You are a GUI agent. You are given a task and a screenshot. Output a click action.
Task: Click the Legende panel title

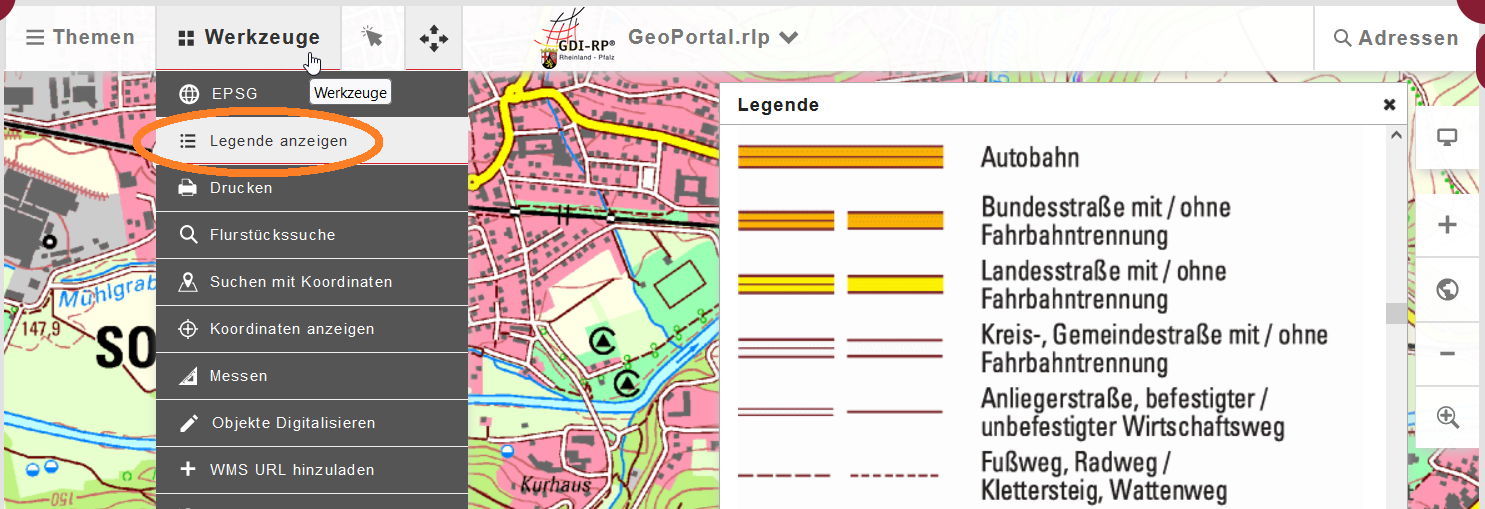coord(778,105)
